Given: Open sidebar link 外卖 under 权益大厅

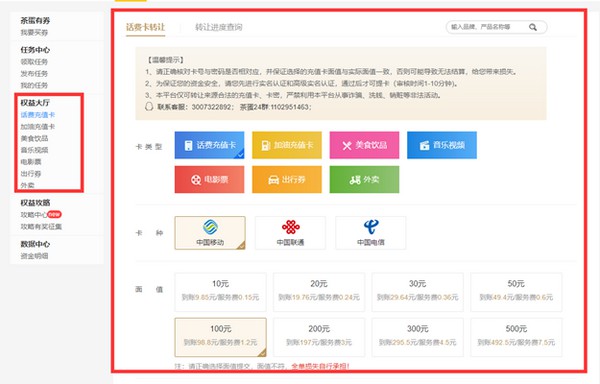Looking at the screenshot, I should [x=27, y=185].
